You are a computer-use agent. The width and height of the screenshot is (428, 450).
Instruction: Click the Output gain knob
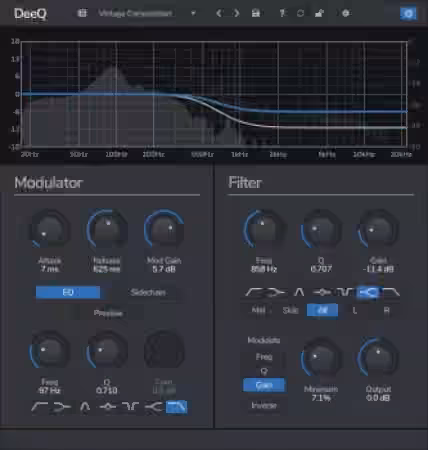click(378, 359)
